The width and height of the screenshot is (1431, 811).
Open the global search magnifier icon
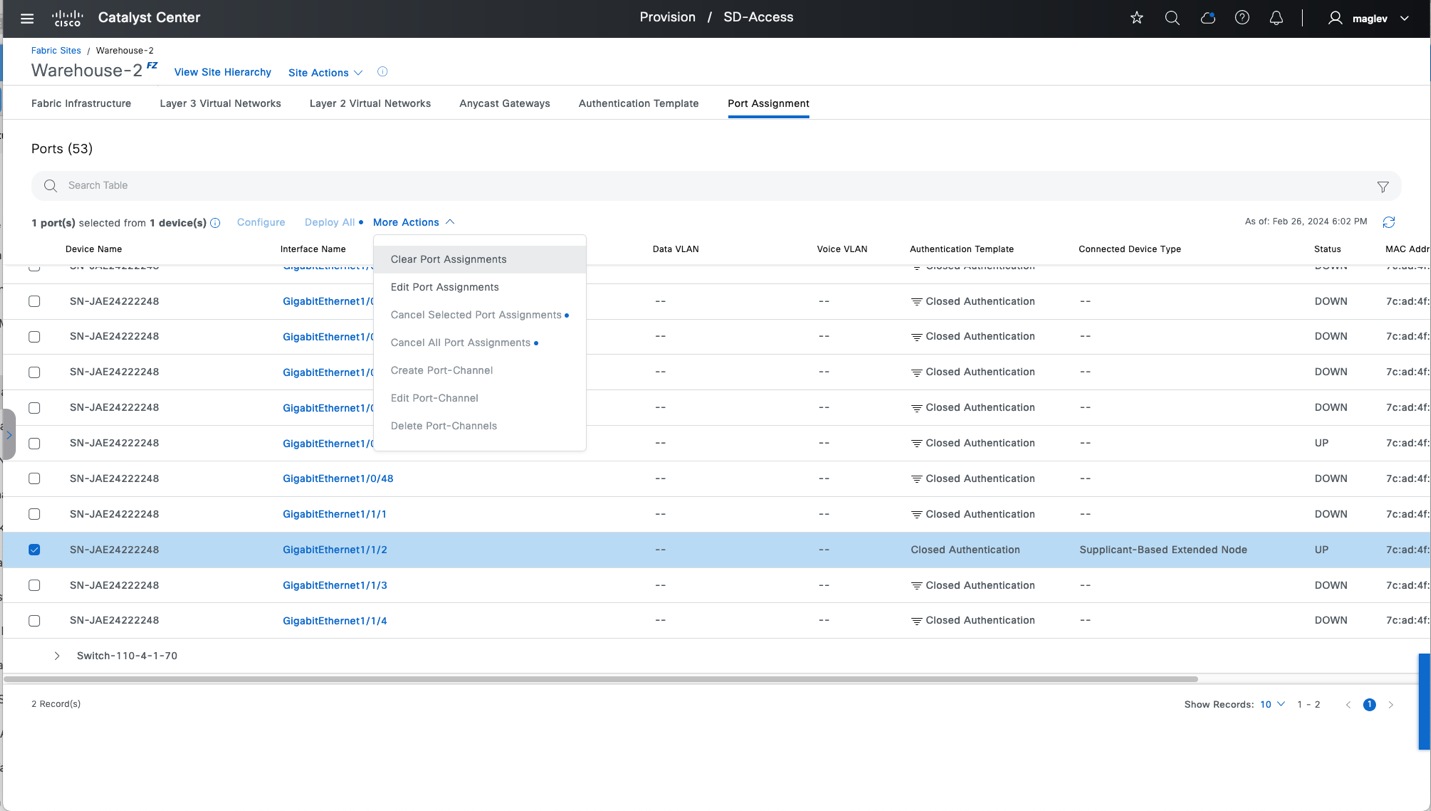coord(1172,18)
